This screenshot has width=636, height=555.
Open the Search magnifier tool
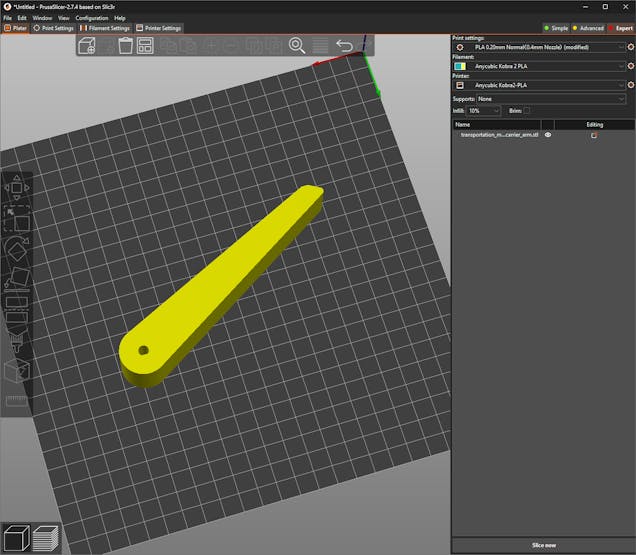pos(297,46)
